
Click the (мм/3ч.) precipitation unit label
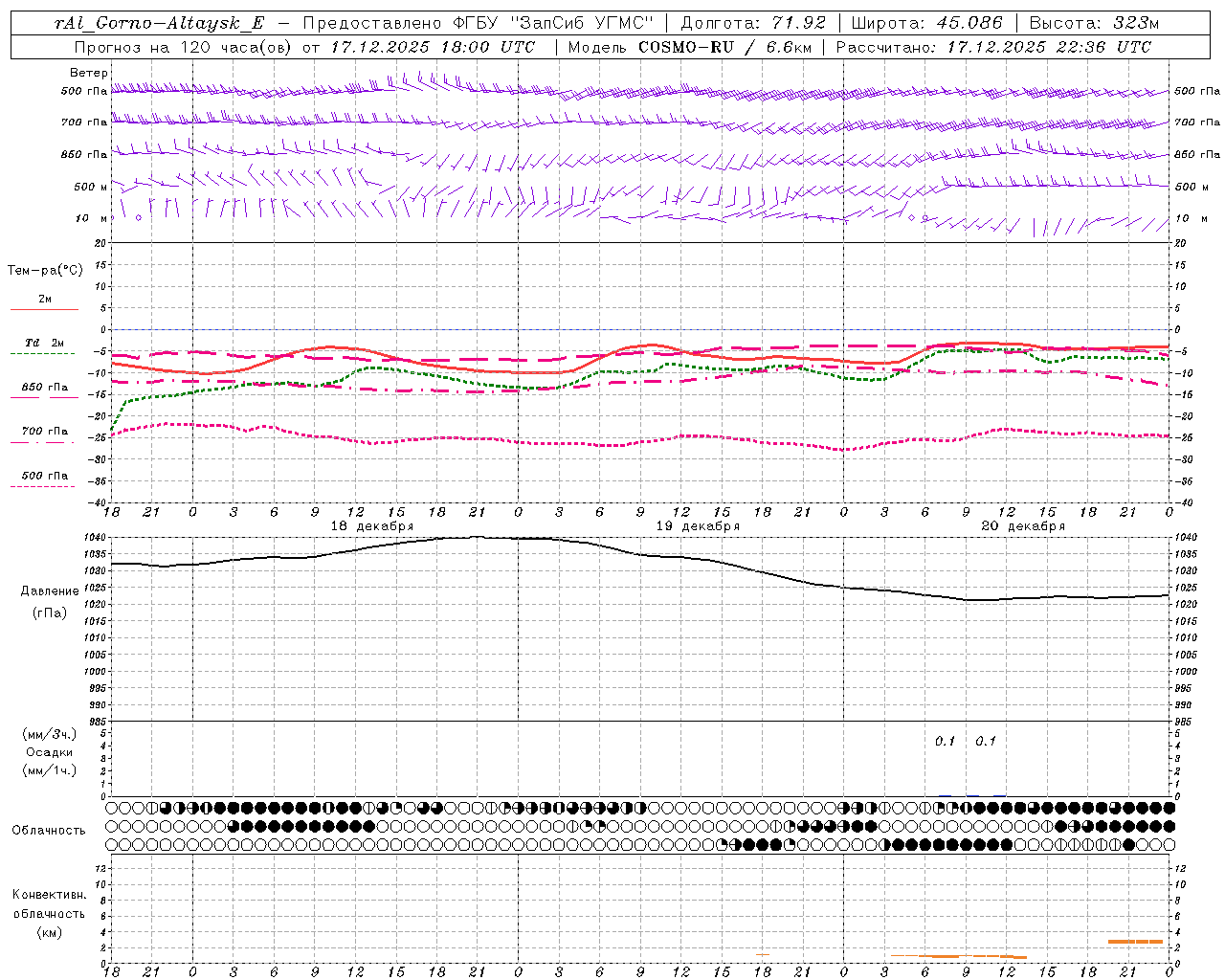click(x=50, y=734)
